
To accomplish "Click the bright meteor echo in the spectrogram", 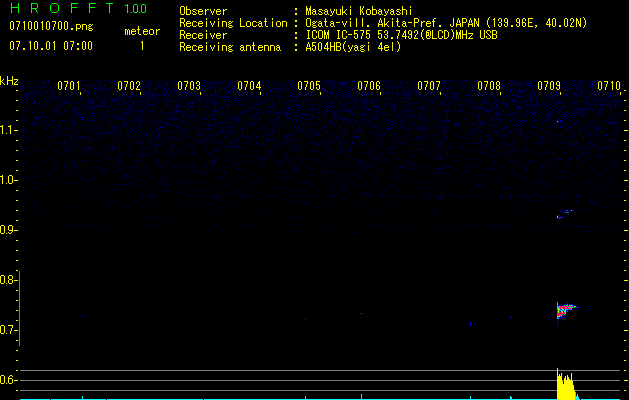I will [566, 308].
